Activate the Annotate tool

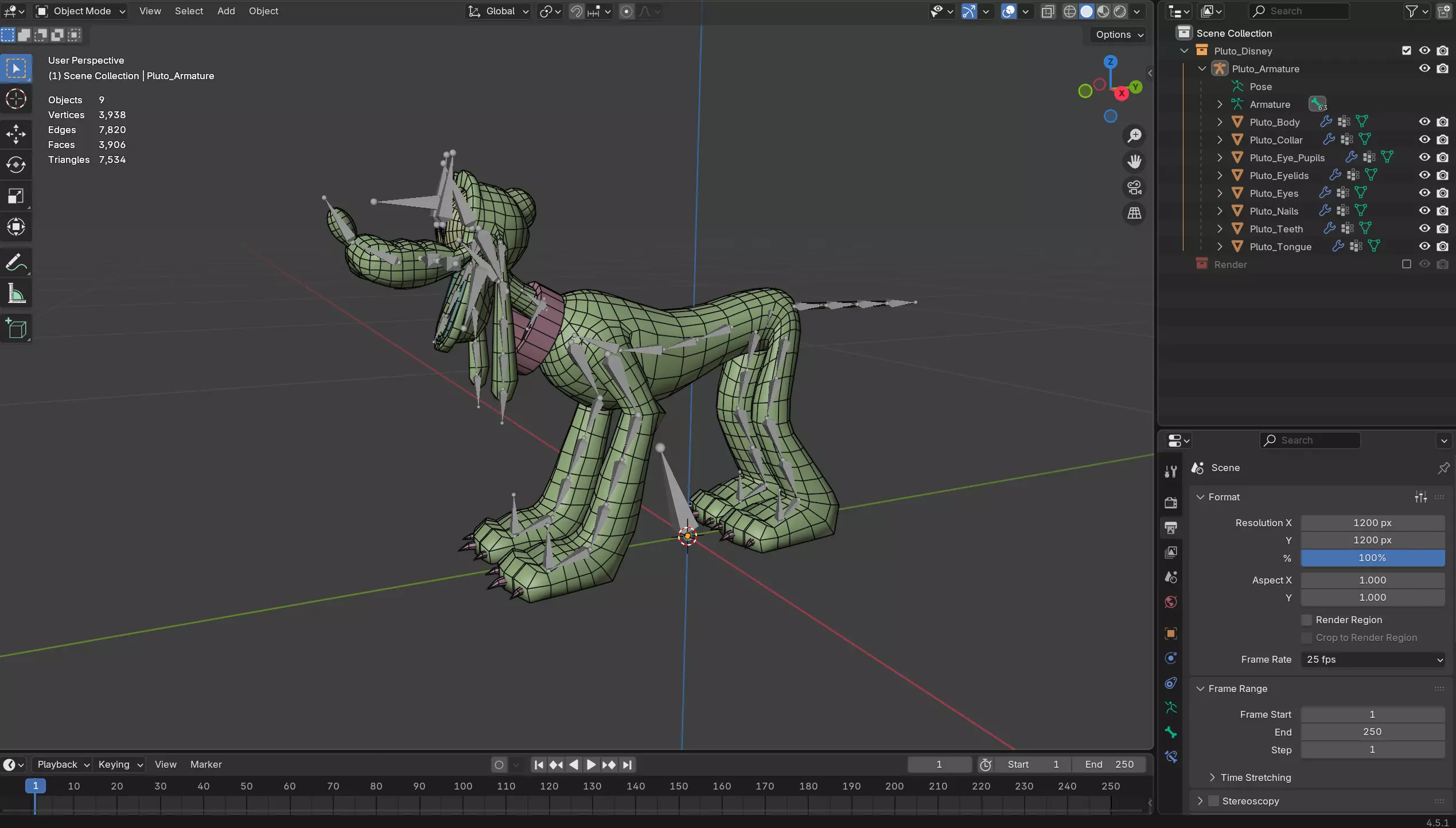click(x=16, y=263)
